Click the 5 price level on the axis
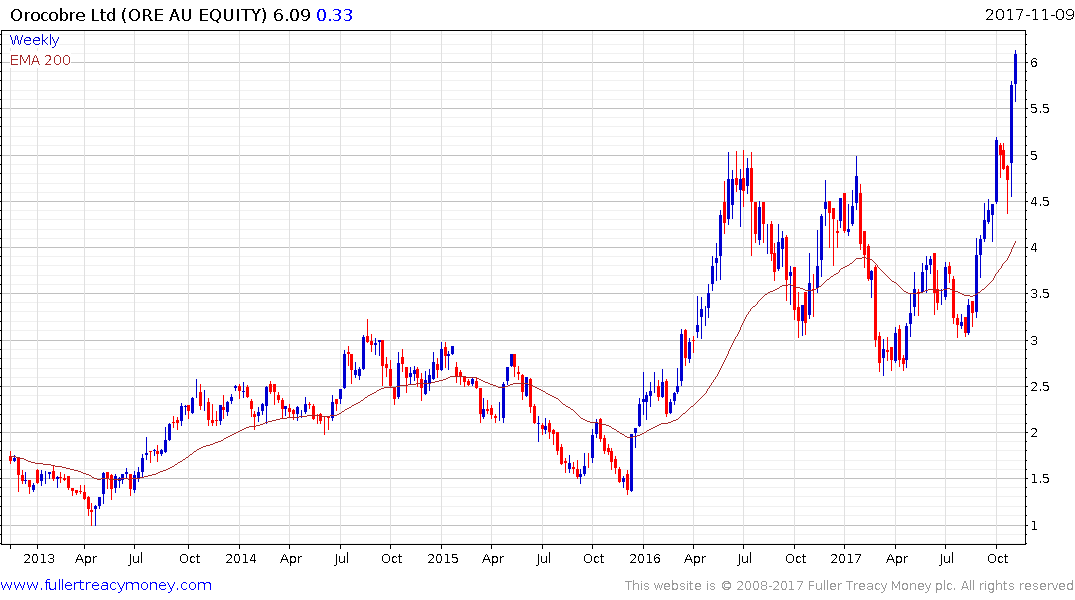The image size is (1075, 600). point(1034,156)
